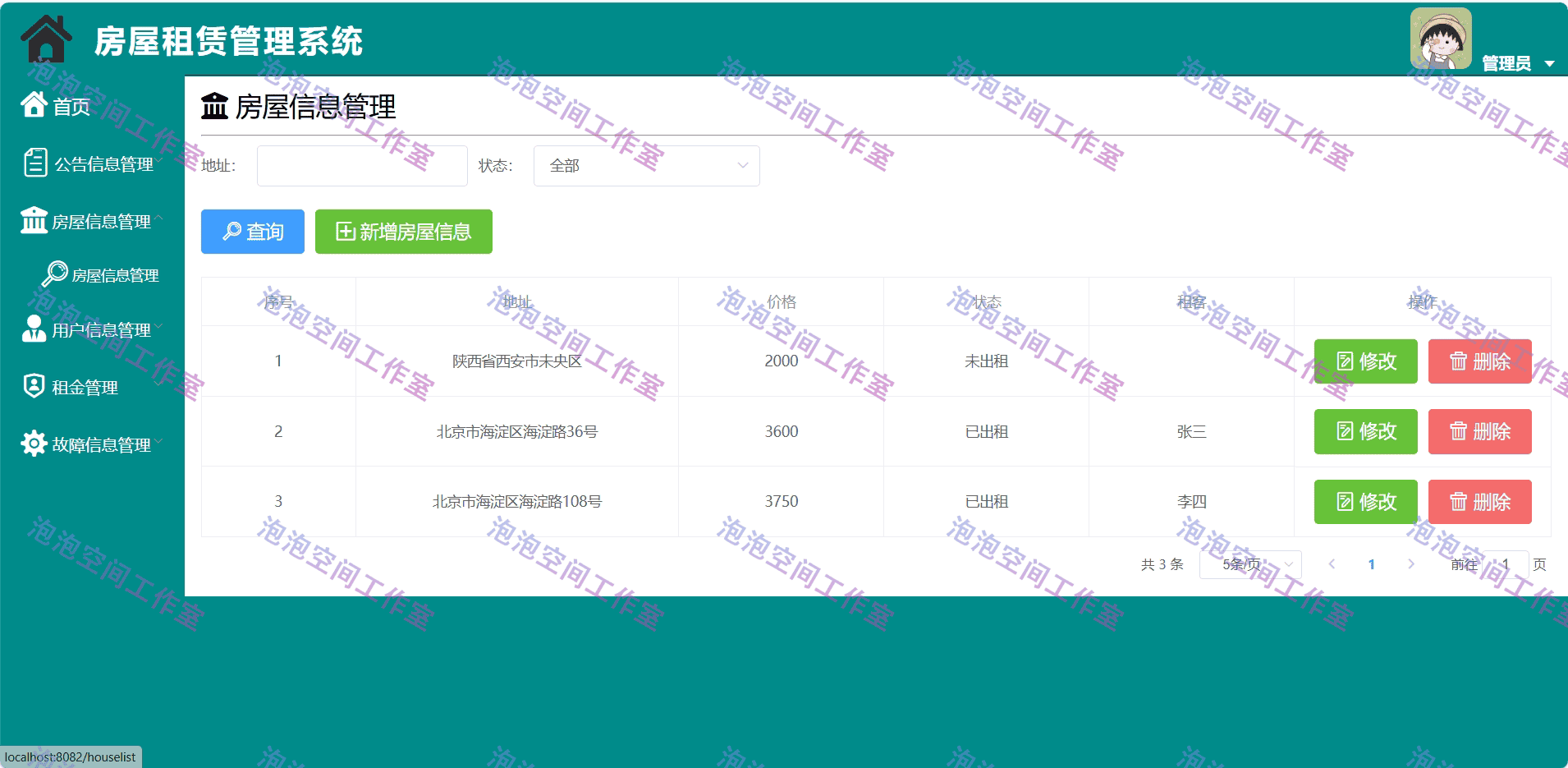Go to previous page arrow
Viewport: 1568px width, 768px height.
(x=1332, y=564)
